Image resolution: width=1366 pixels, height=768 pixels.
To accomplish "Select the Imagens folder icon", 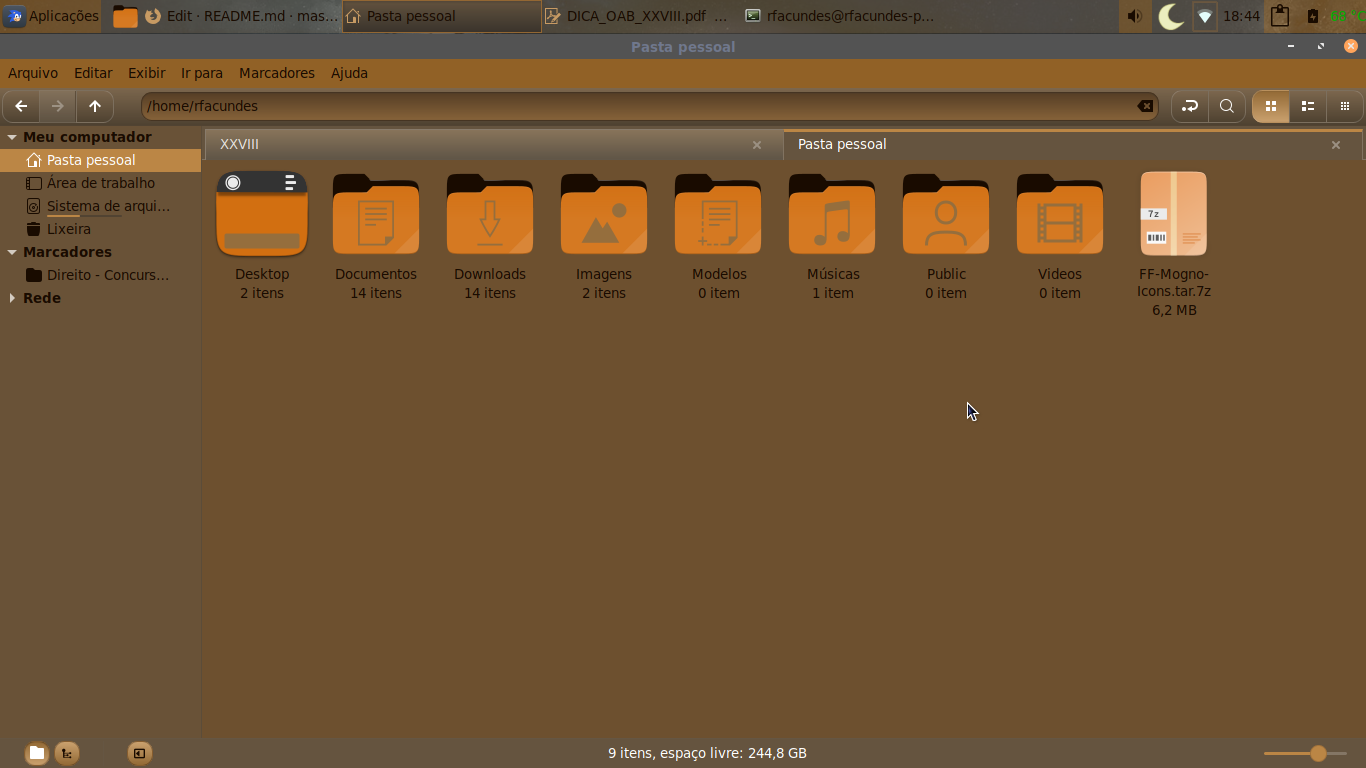I will pyautogui.click(x=604, y=214).
